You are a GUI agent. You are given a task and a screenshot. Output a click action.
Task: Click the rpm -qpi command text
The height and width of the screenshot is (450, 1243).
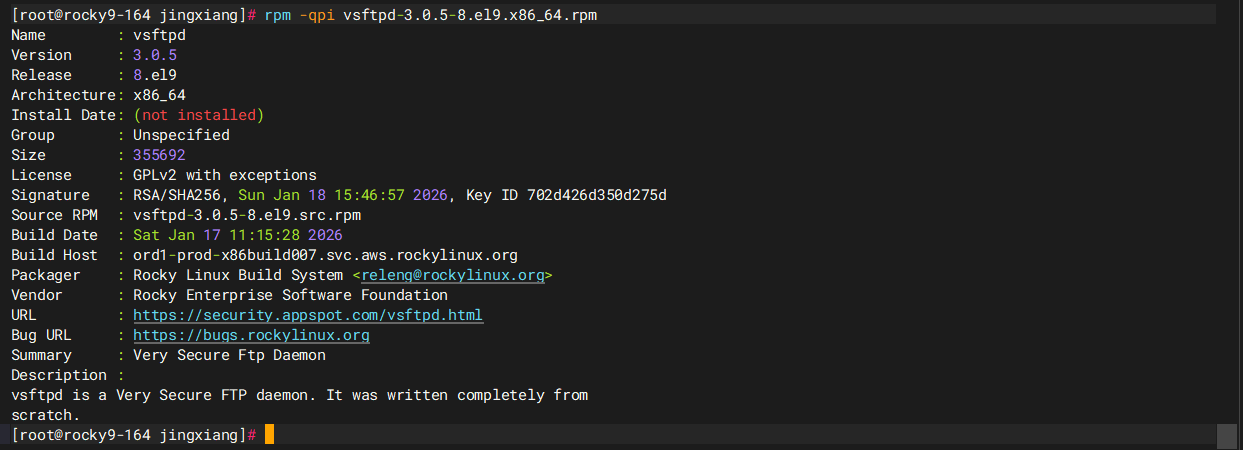[300, 15]
